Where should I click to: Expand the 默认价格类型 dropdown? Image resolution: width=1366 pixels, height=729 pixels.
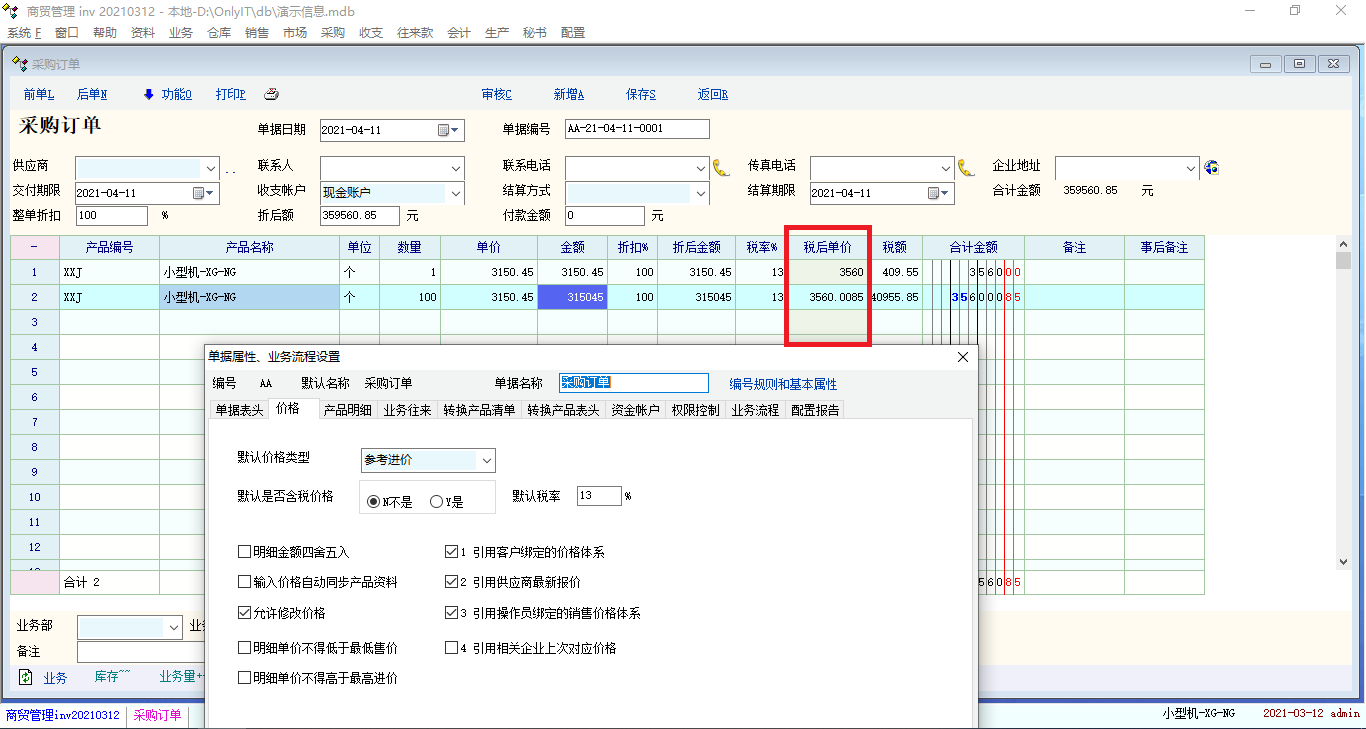point(487,460)
